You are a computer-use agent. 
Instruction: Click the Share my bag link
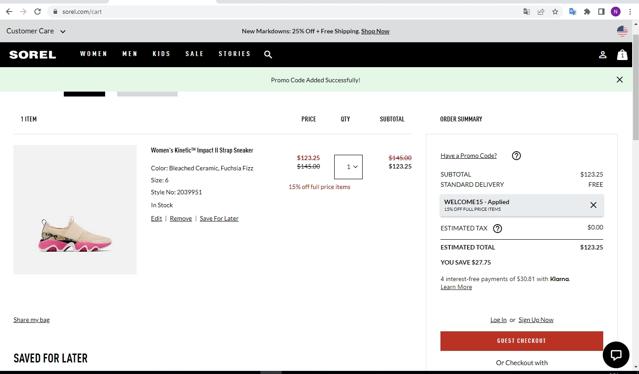(31, 320)
